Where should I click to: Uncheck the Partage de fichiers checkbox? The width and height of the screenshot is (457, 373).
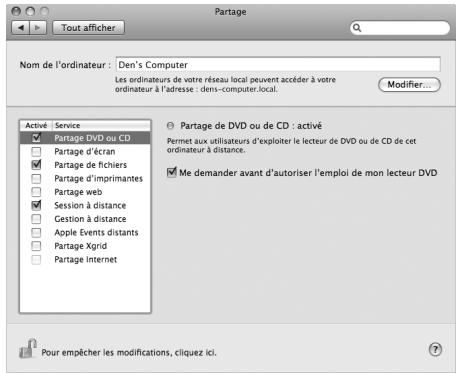click(36, 165)
